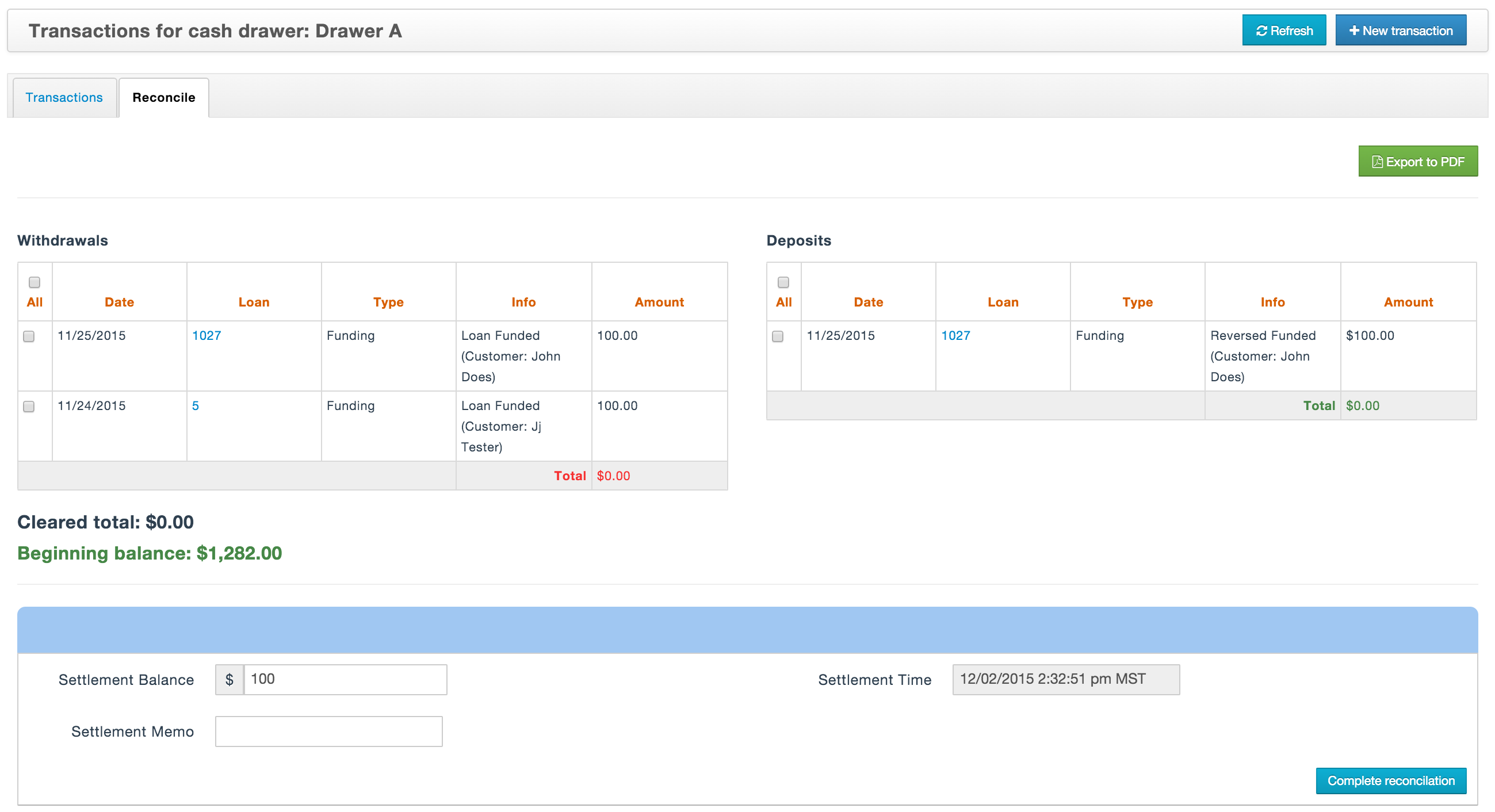Select 'Loan Funded (Customer: Jj Tester)' text
Screen dimensions: 1495x812
(502, 426)
